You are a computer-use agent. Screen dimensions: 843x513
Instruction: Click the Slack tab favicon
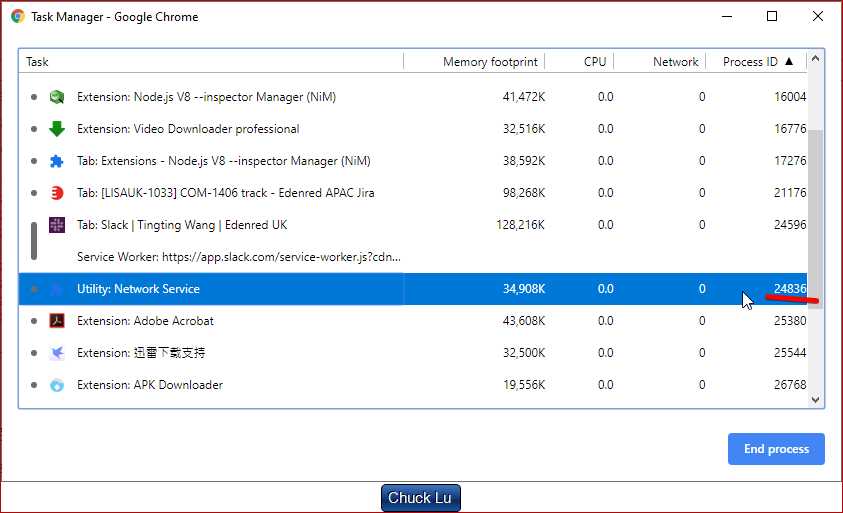pos(57,225)
